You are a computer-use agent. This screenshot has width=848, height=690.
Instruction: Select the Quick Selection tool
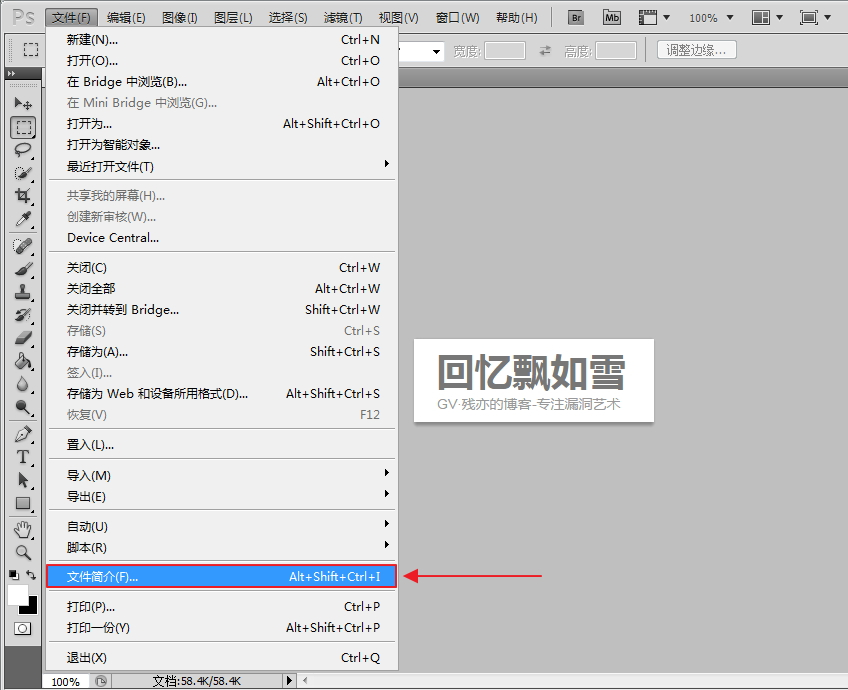coord(23,173)
